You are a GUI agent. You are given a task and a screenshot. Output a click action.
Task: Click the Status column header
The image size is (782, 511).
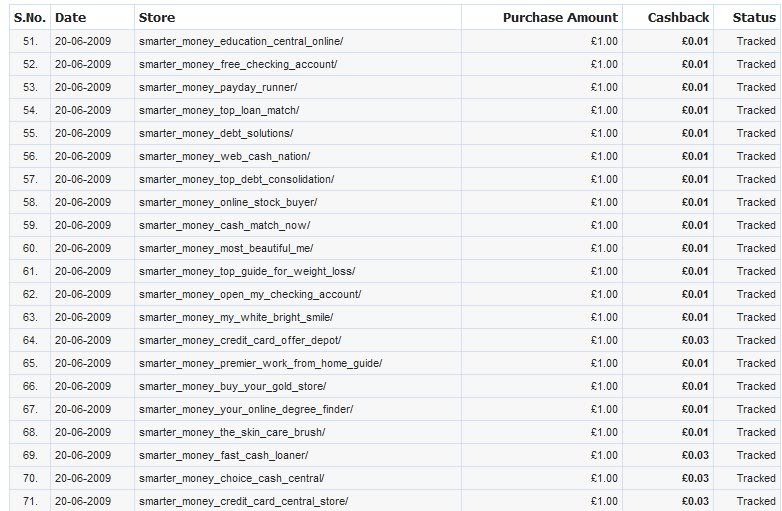[754, 18]
